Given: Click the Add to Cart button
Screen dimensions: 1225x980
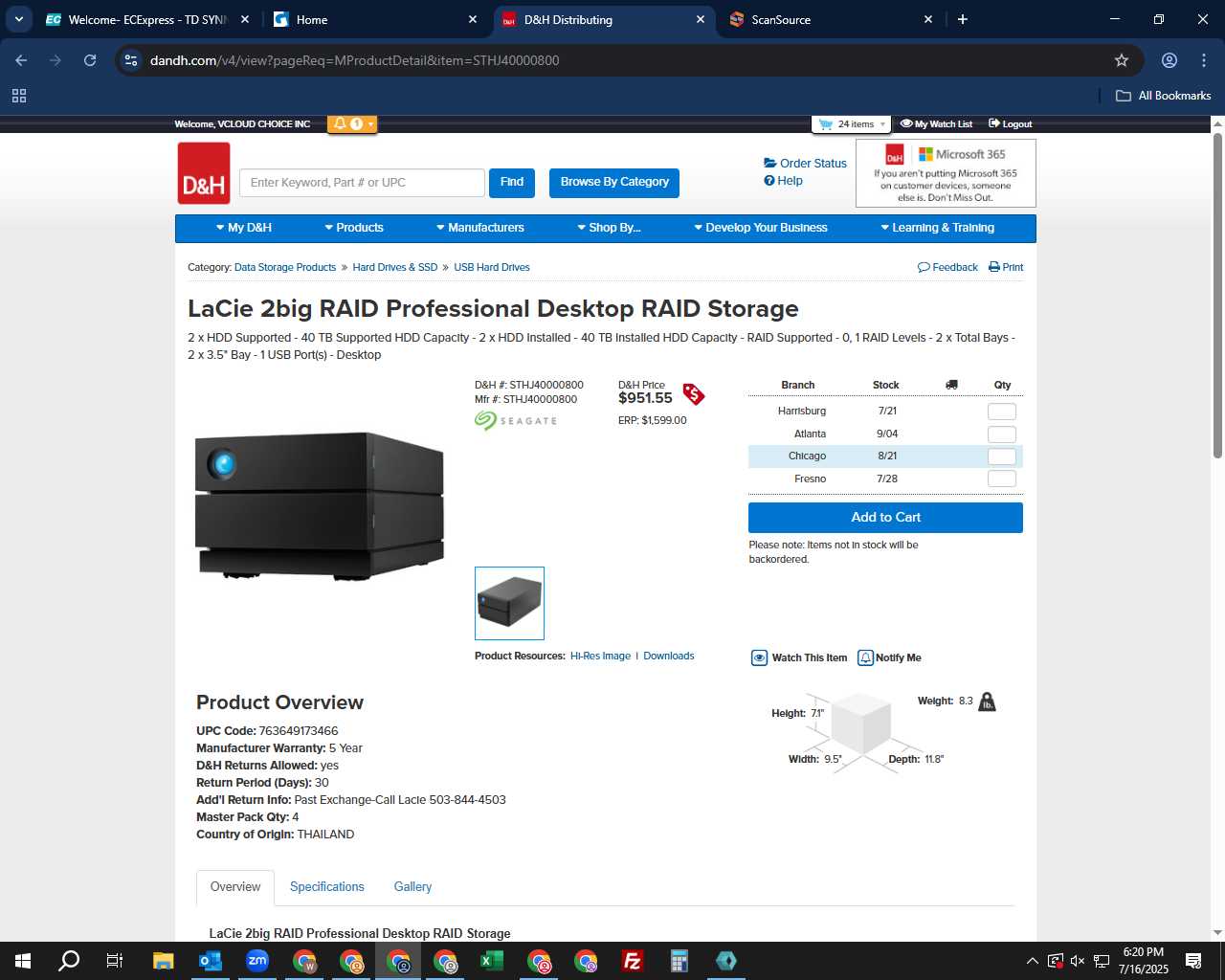Looking at the screenshot, I should pyautogui.click(x=885, y=518).
